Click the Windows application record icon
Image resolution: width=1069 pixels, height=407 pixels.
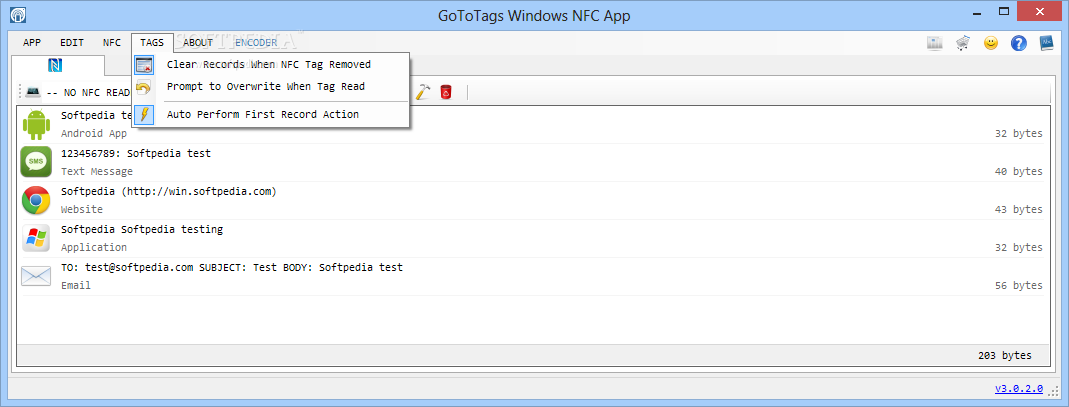(35, 238)
